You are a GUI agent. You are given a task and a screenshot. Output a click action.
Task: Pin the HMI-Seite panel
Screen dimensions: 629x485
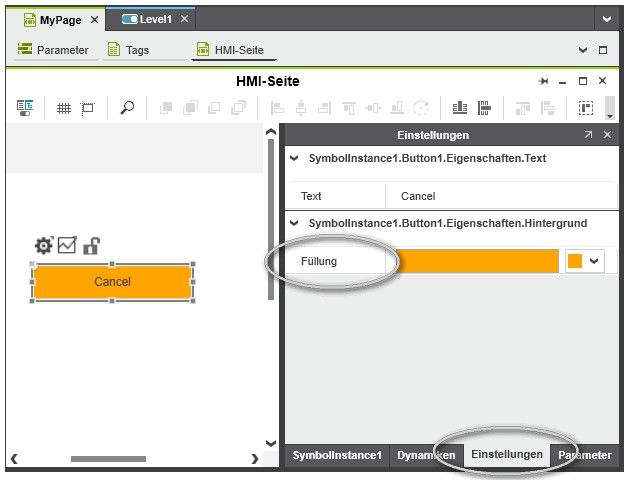(x=543, y=81)
